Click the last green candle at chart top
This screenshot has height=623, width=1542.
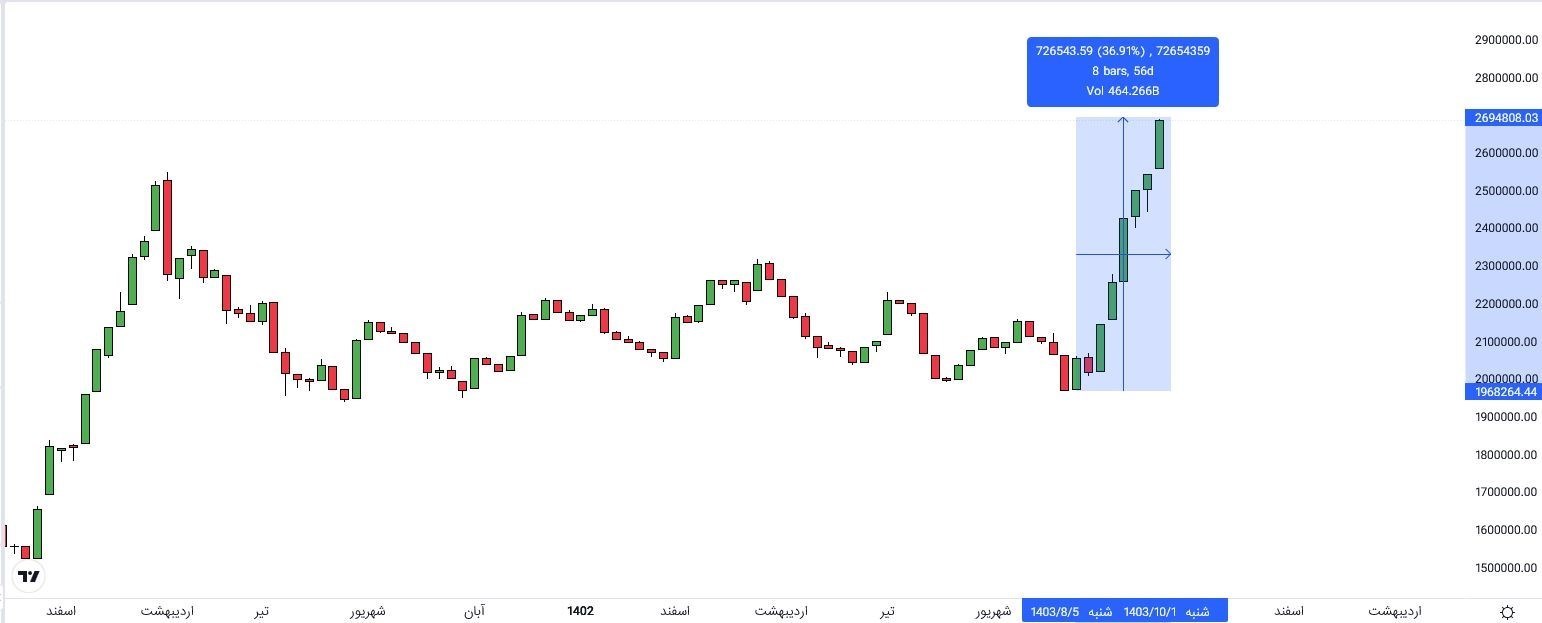(1160, 144)
